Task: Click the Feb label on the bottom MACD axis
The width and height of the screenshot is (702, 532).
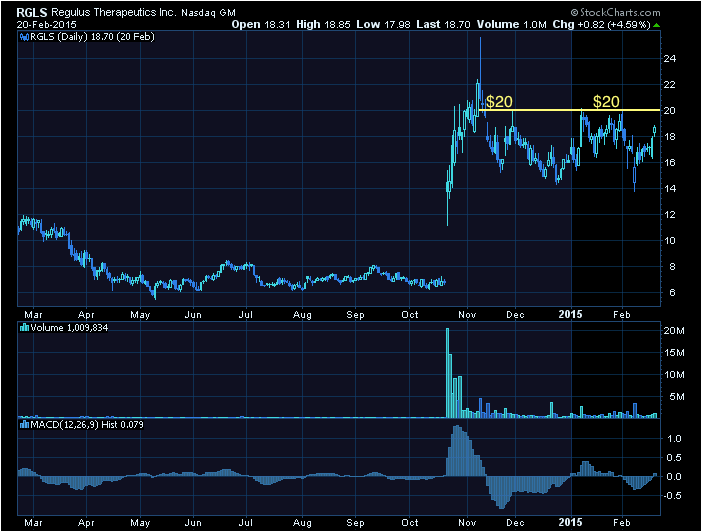Action: [x=621, y=523]
